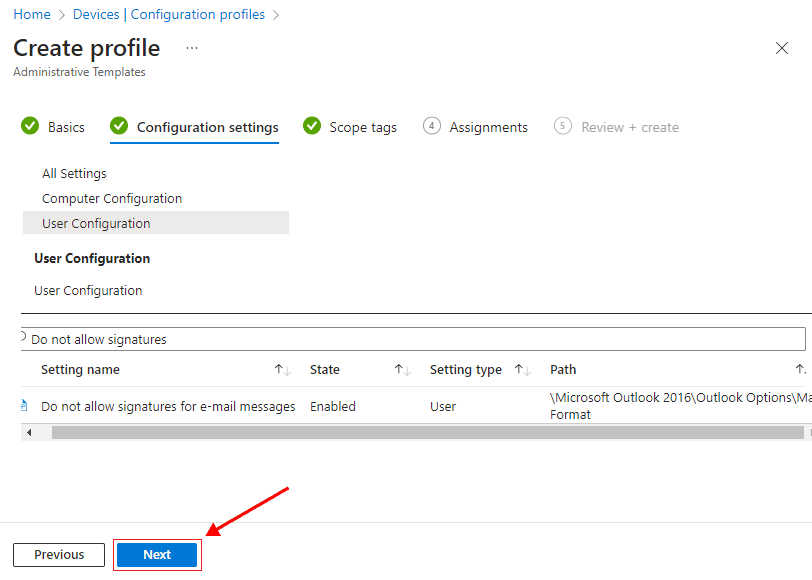Open the ellipsis menu beside Create profile
The height and width of the screenshot is (580, 812).
pos(192,48)
